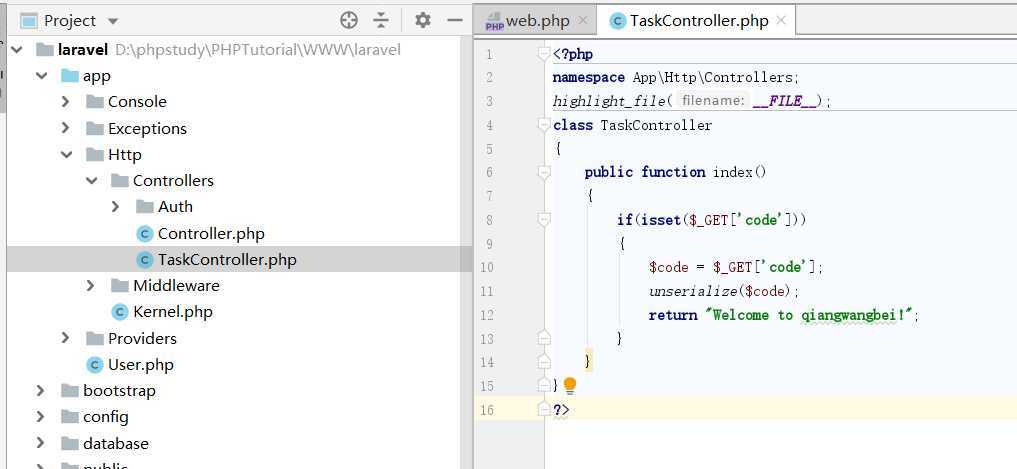
Task: Click the Console folder icon
Action: (95, 102)
